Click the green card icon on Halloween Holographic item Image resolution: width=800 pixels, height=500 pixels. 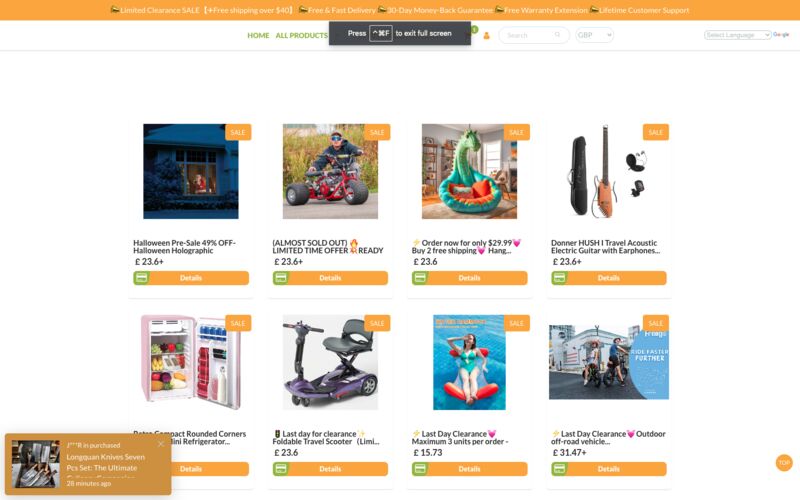click(141, 278)
